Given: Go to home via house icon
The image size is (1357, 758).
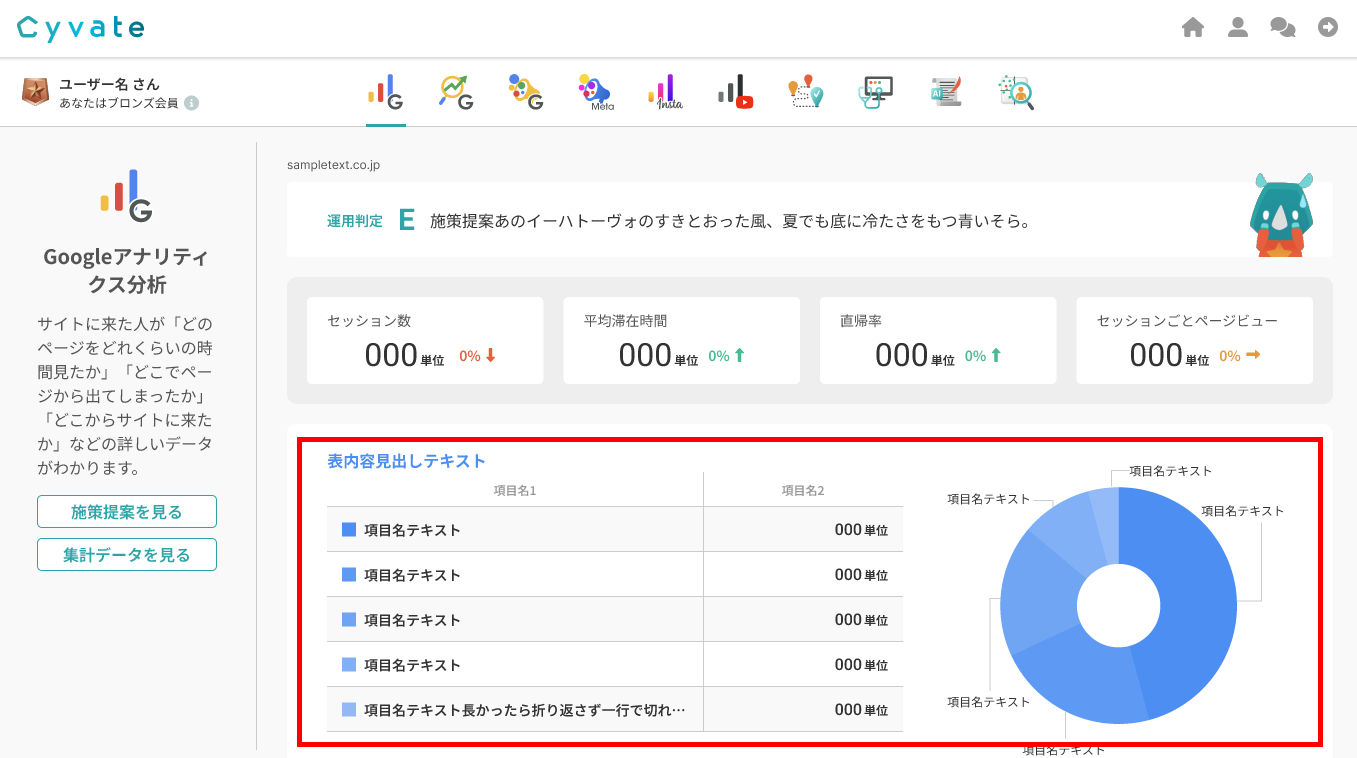Looking at the screenshot, I should click(x=1192, y=28).
